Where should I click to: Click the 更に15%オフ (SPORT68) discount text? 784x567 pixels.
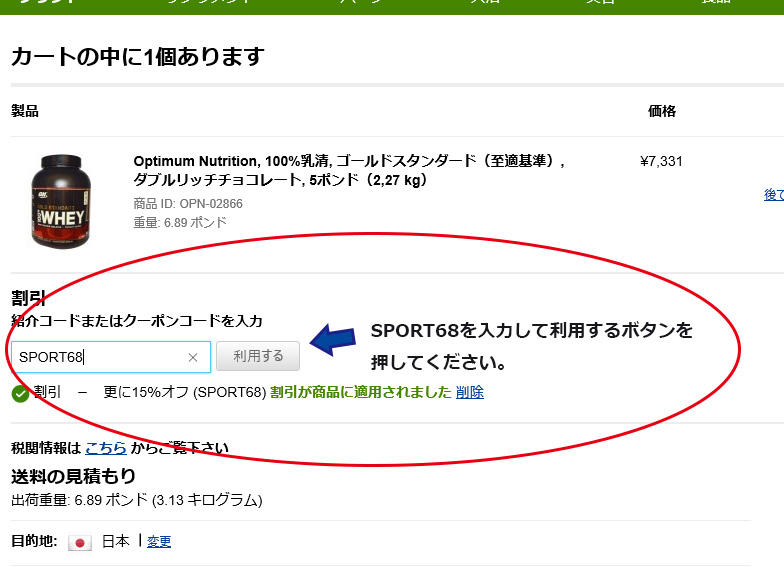coord(184,392)
